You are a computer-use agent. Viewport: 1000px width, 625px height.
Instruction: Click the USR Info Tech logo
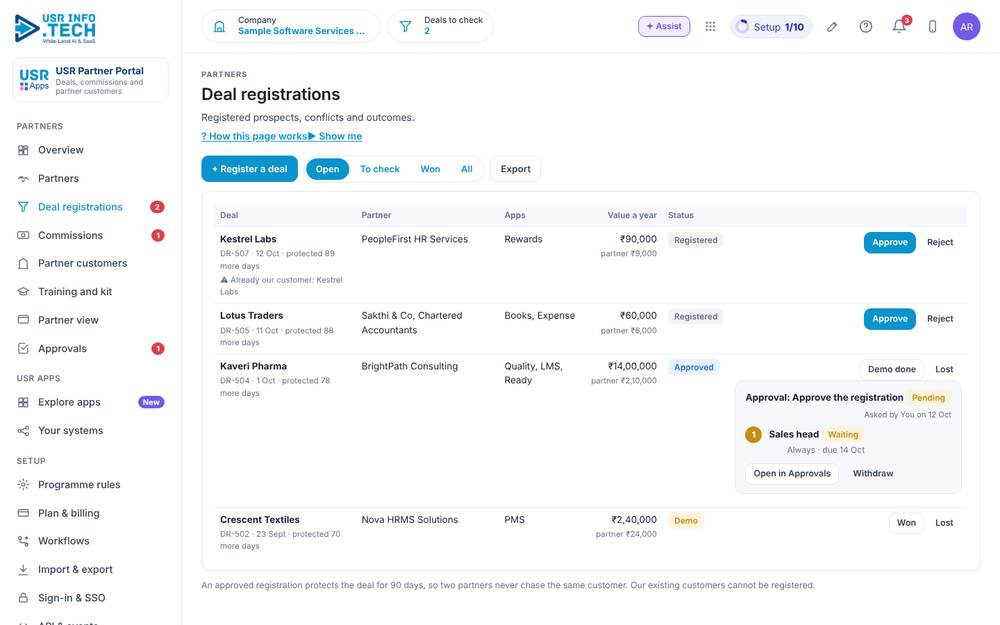(x=55, y=29)
